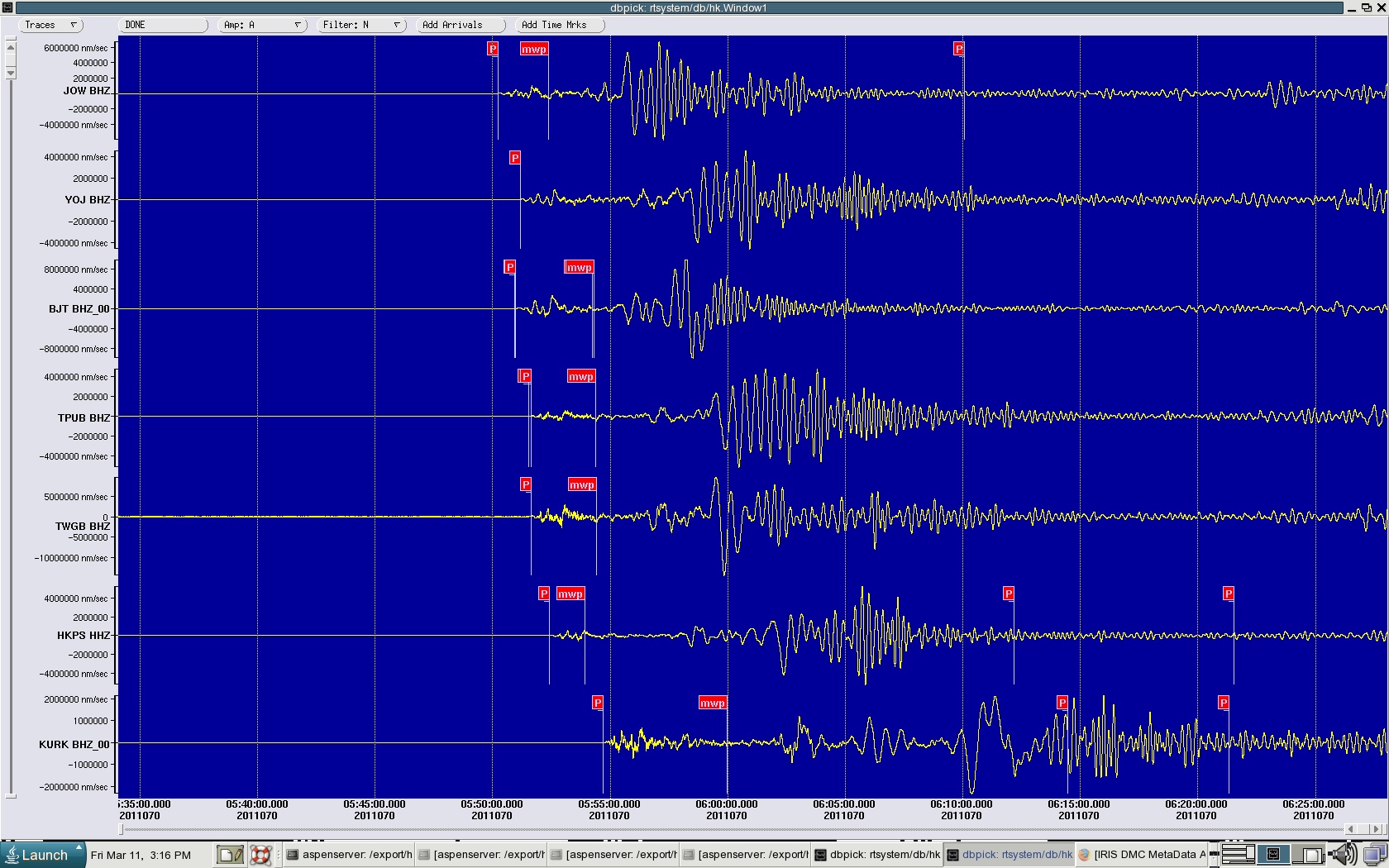Click the dual-monitor icon at the tray's far right
The height and width of the screenshot is (868, 1389).
pyautogui.click(x=1373, y=855)
